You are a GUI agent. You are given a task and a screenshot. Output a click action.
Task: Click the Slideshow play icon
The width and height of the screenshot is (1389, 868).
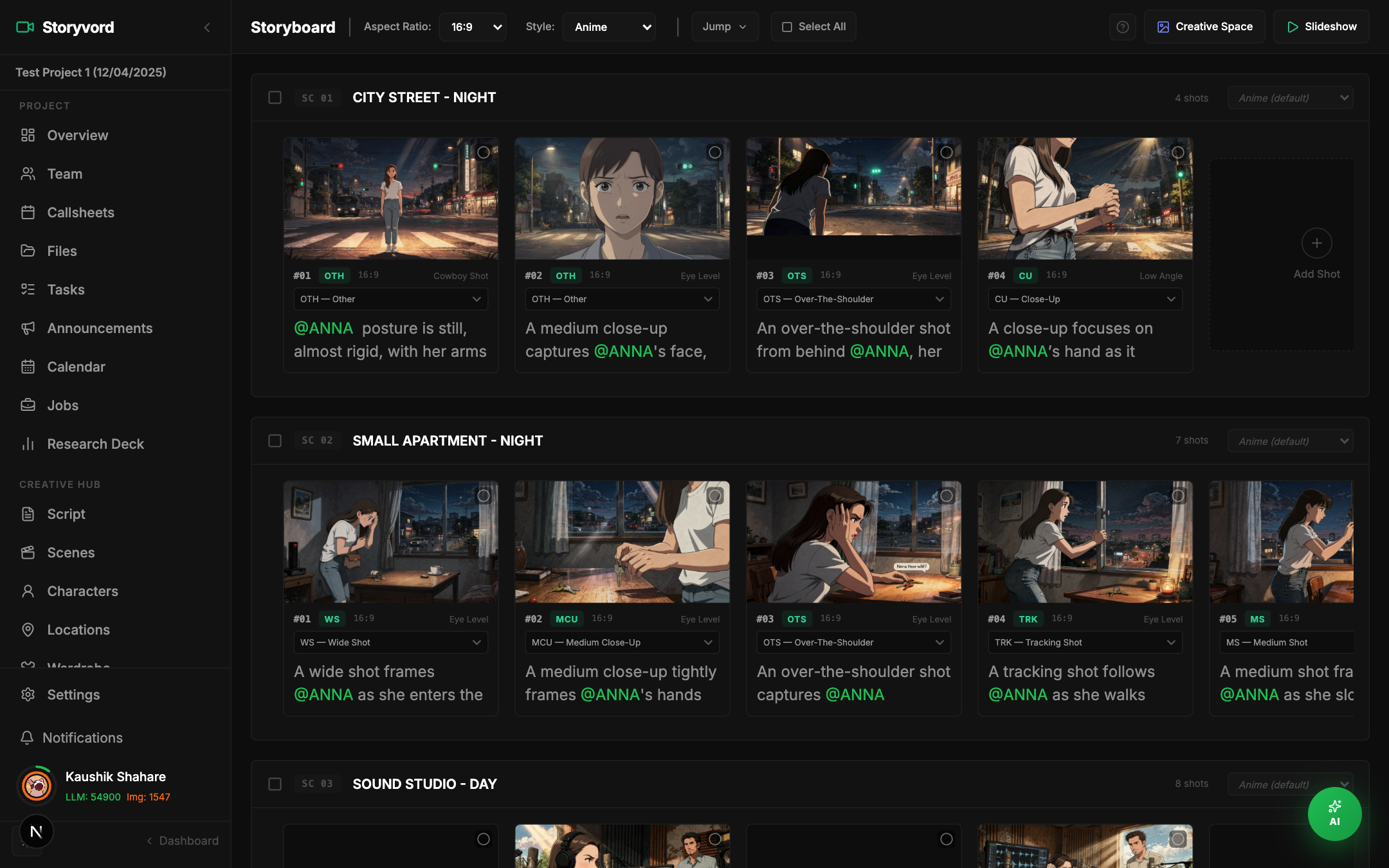pos(1292,27)
